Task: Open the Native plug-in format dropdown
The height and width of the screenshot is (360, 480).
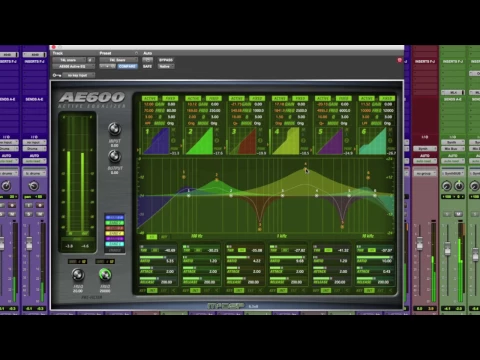Action: [166, 67]
